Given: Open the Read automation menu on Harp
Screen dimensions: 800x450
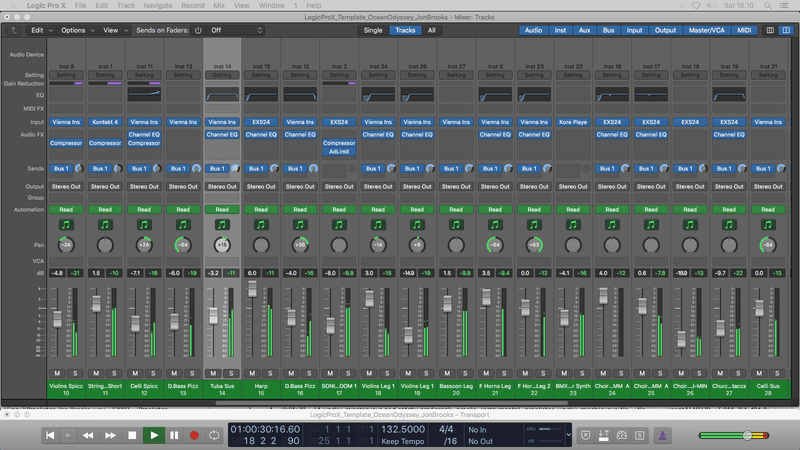Looking at the screenshot, I should tap(261, 209).
